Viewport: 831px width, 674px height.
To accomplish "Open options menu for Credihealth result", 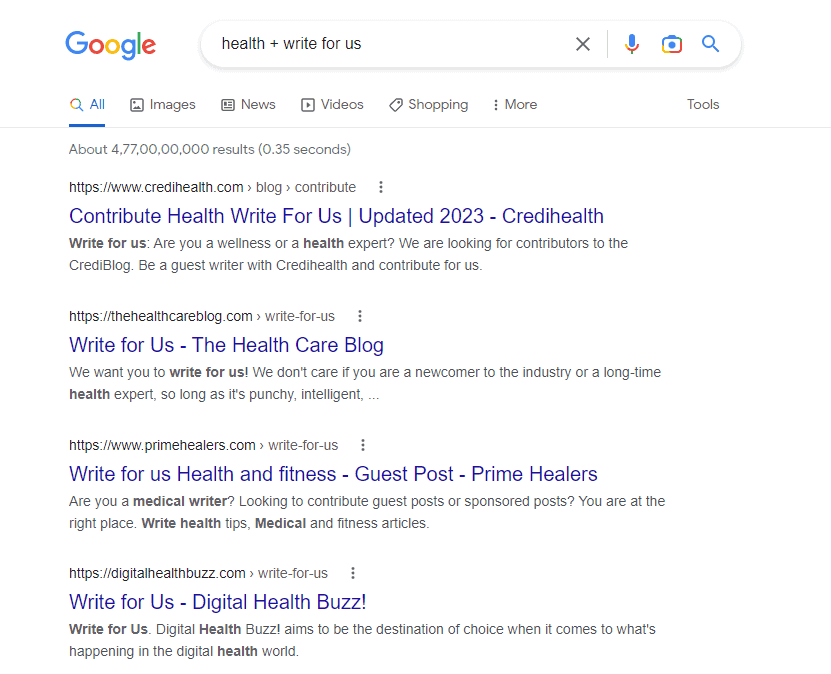I will point(381,187).
